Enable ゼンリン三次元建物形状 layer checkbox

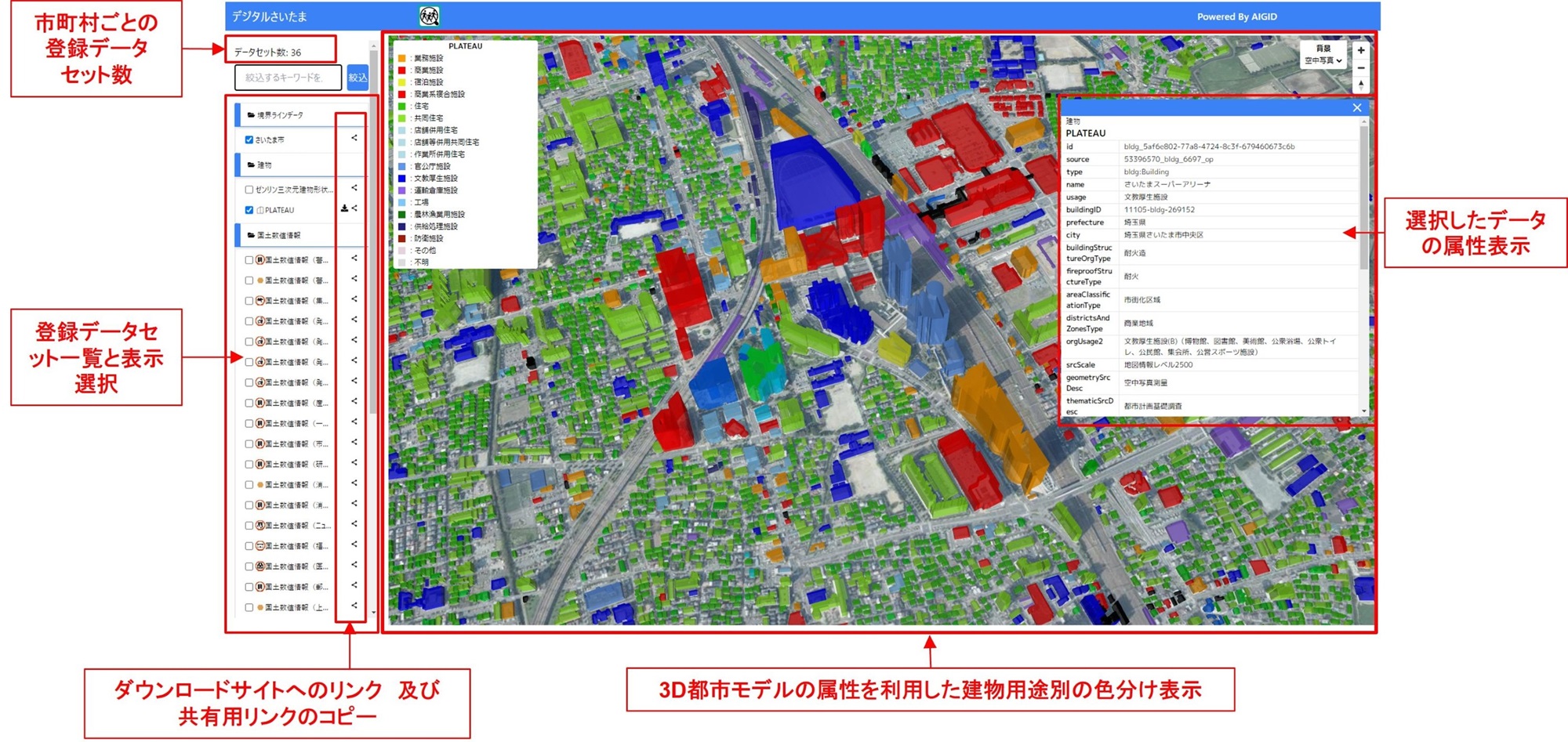(249, 190)
